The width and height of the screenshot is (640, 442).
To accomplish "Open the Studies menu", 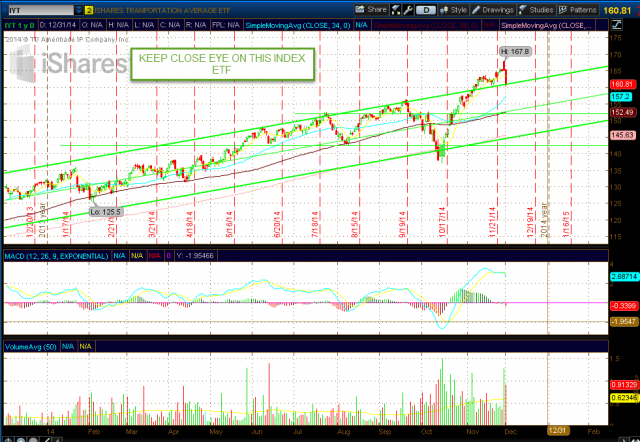I will (x=536, y=10).
